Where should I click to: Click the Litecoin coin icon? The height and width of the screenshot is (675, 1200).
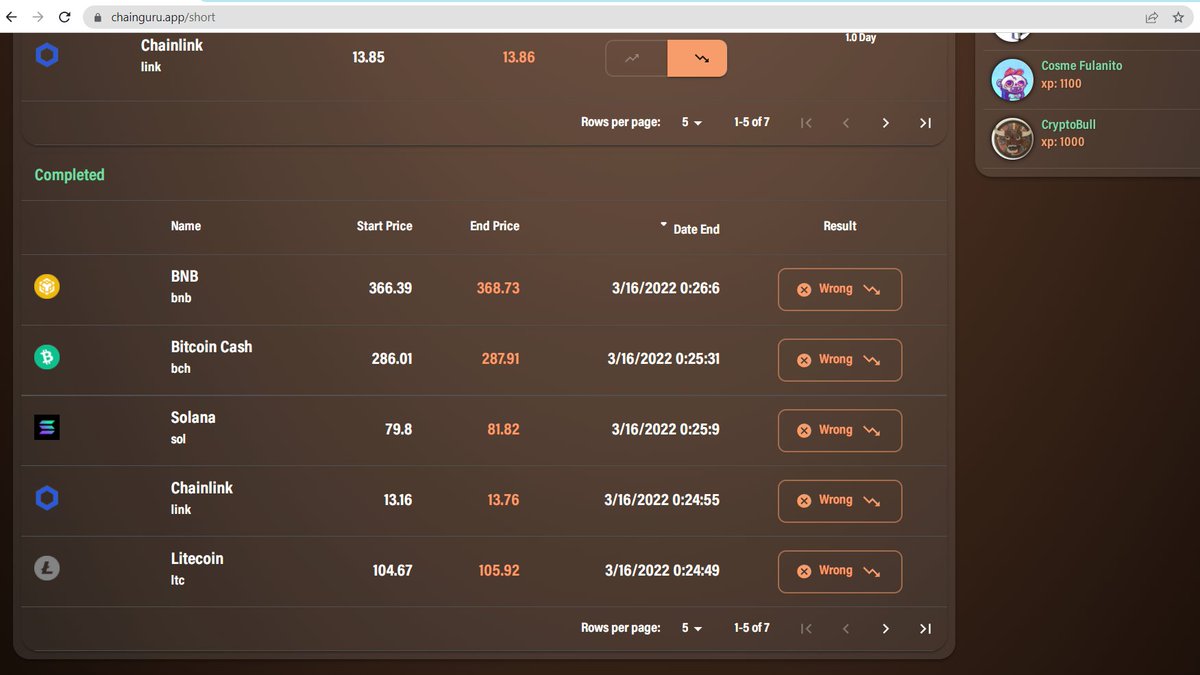coord(47,569)
